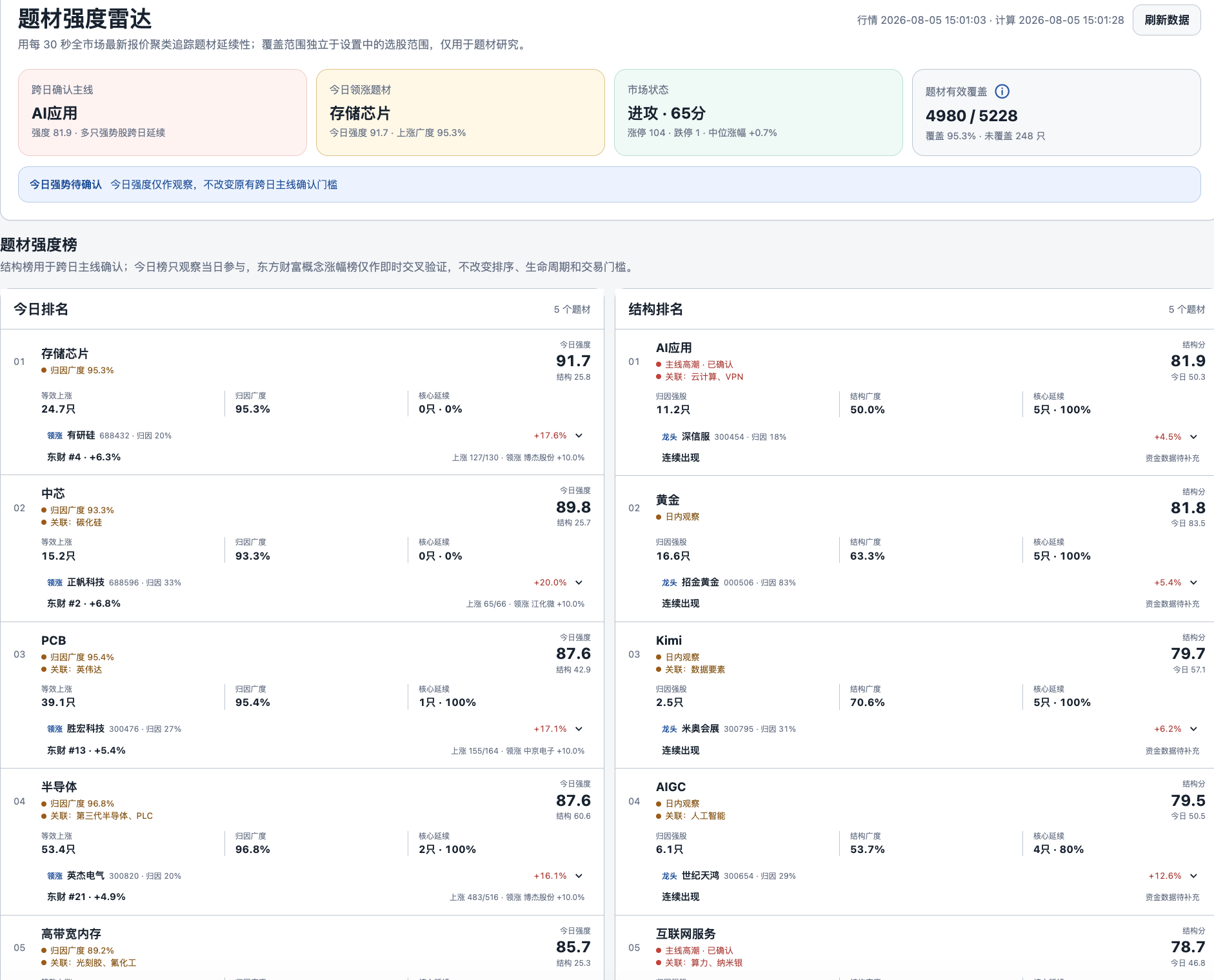The image size is (1214, 980).
Task: Click 结构分 value 81.9 in ranking list
Action: coord(1188,361)
